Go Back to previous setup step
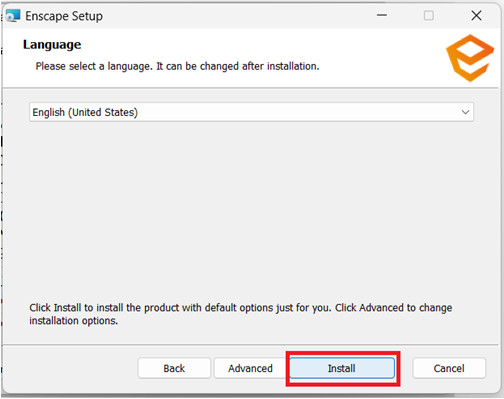 tap(174, 368)
